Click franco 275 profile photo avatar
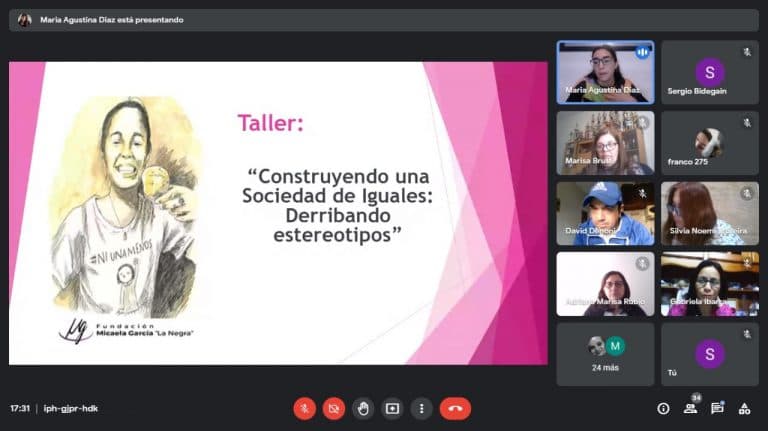 (709, 142)
